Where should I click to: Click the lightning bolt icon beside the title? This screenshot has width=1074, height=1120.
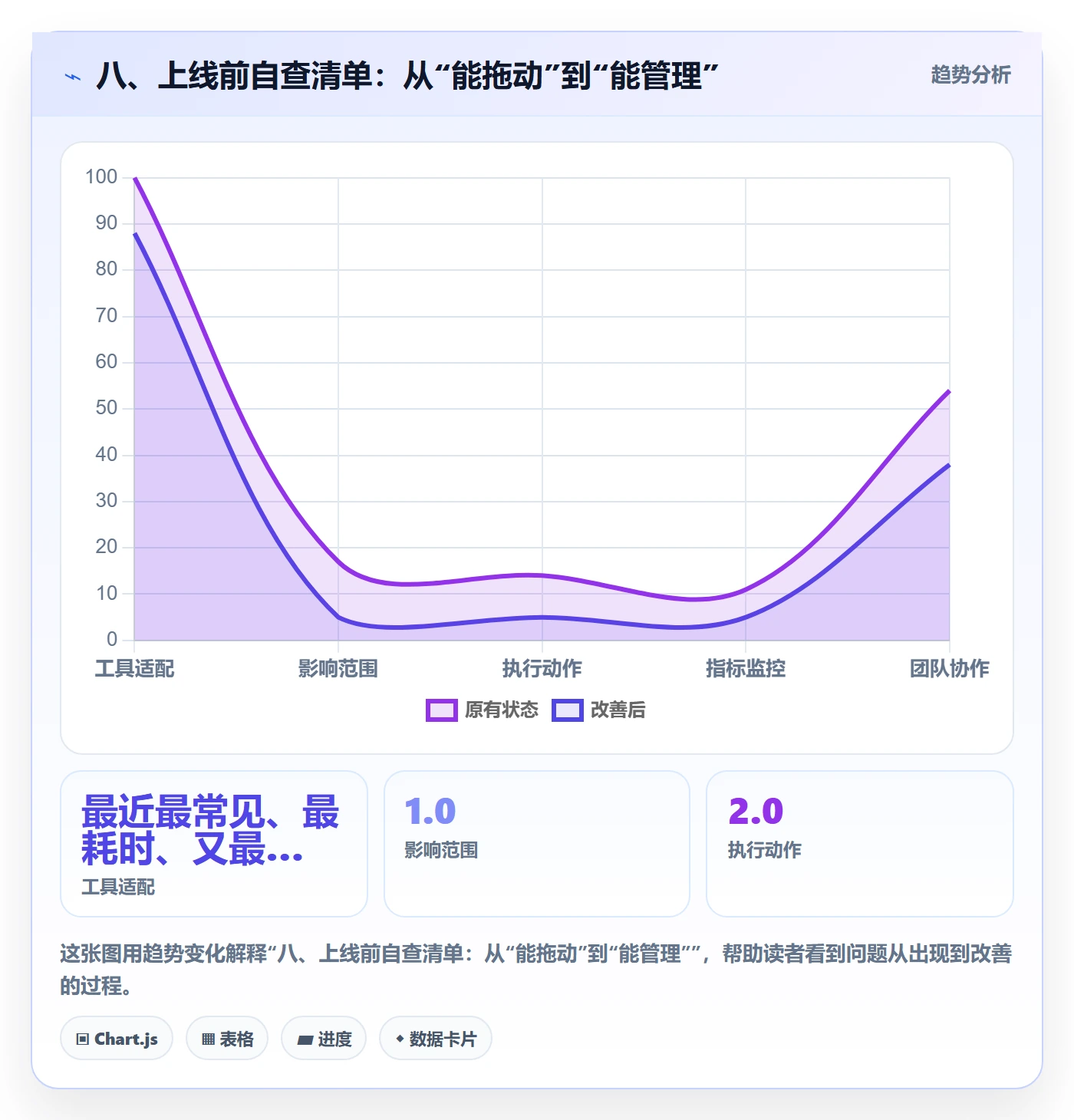pos(73,77)
